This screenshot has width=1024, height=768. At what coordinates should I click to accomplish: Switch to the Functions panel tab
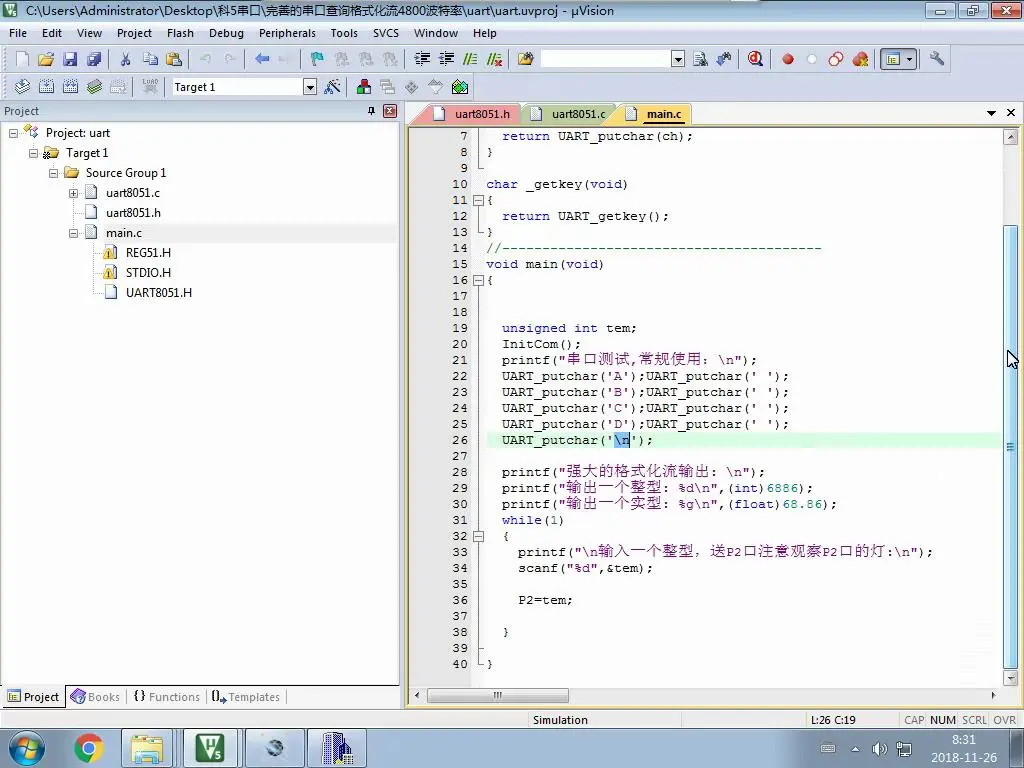point(167,697)
